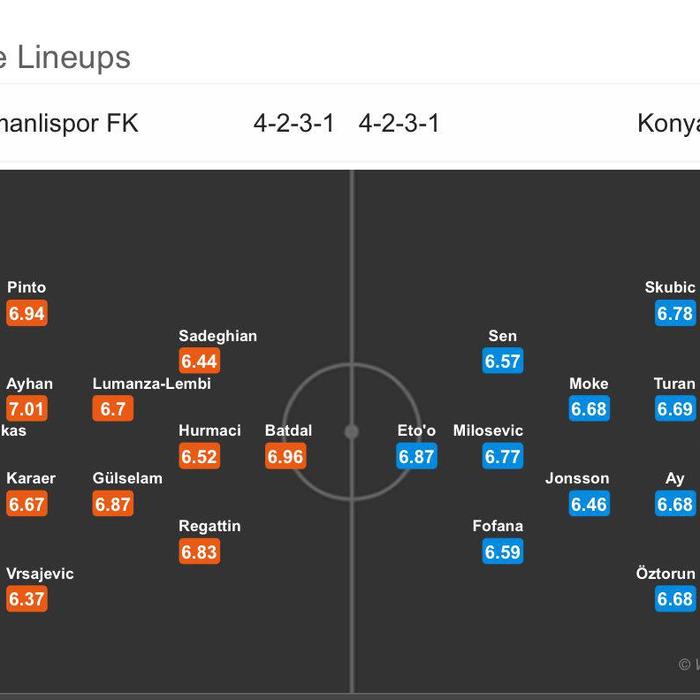Viewport: 700px width, 700px height.
Task: Click the Lumanza-Lembi player name
Action: point(152,384)
